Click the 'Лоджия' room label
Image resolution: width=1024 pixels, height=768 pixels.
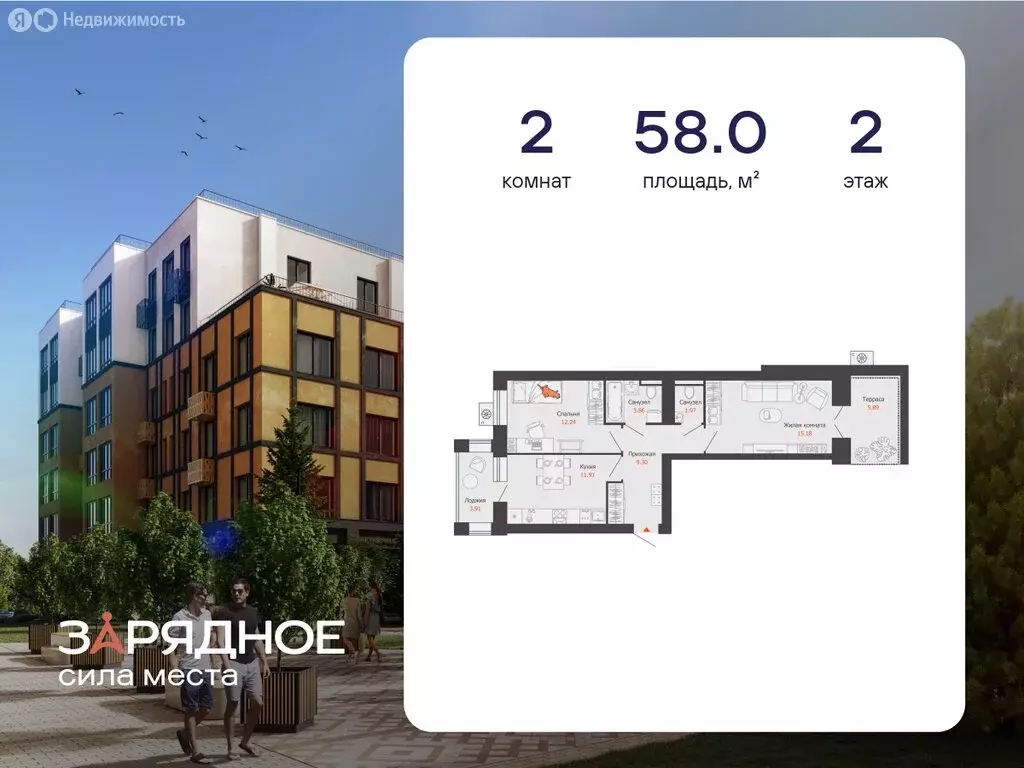475,500
